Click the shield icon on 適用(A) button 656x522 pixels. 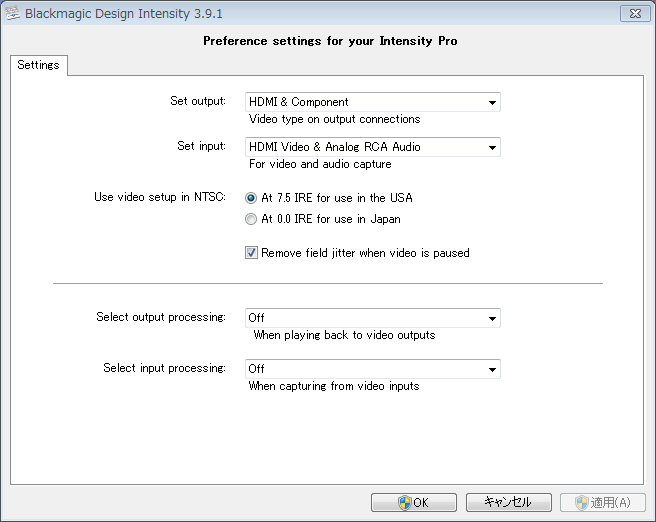pyautogui.click(x=582, y=502)
